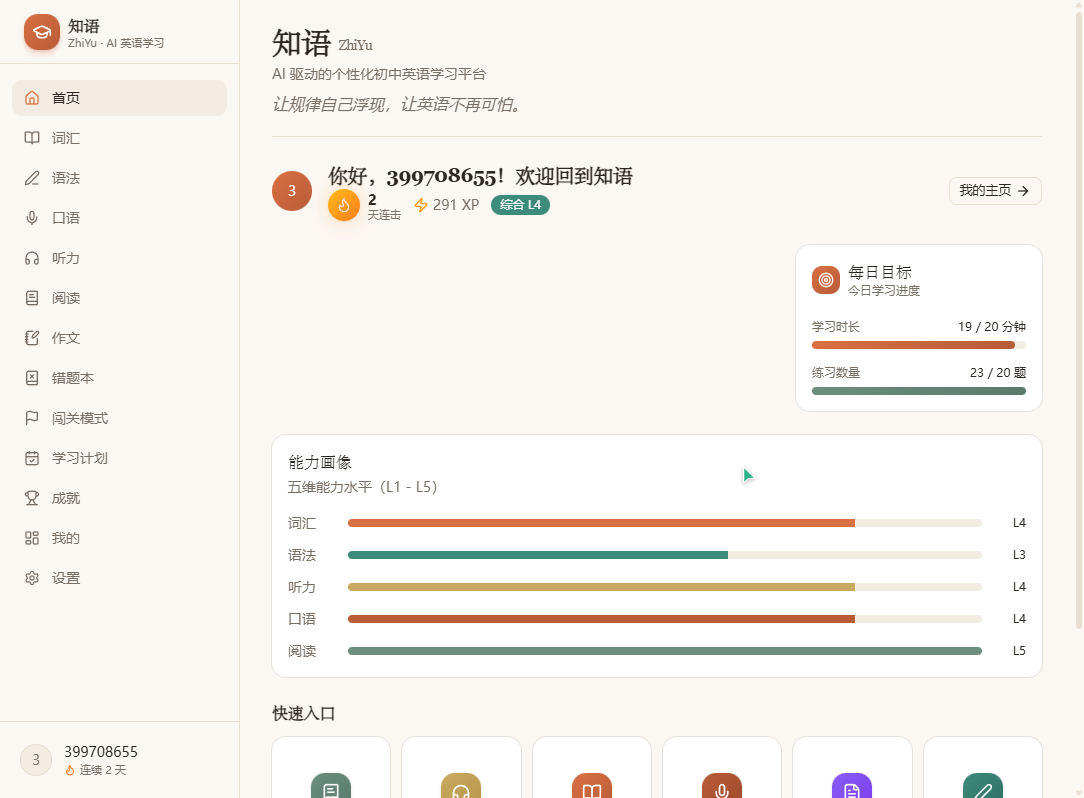Click the 快速入口 section heading
The height and width of the screenshot is (798, 1084).
pos(303,714)
